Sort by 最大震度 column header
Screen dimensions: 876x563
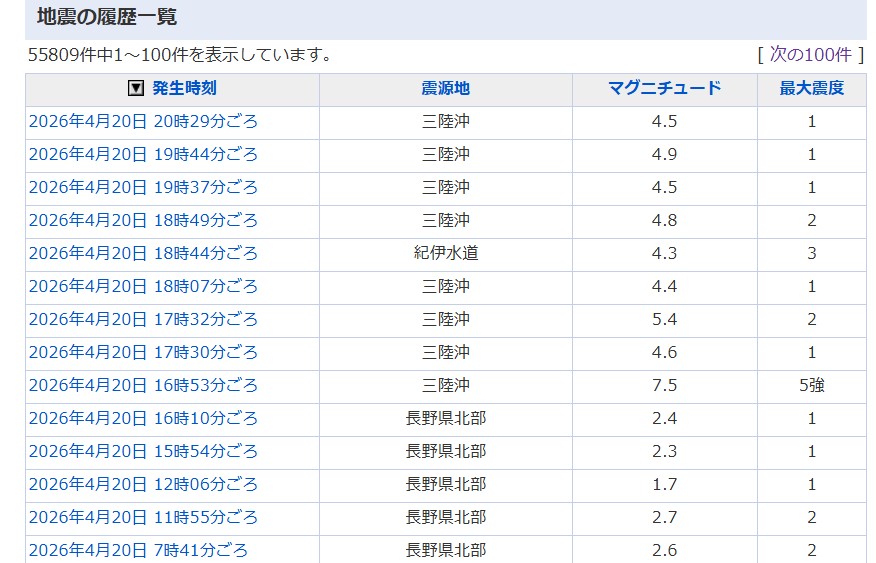coord(811,88)
